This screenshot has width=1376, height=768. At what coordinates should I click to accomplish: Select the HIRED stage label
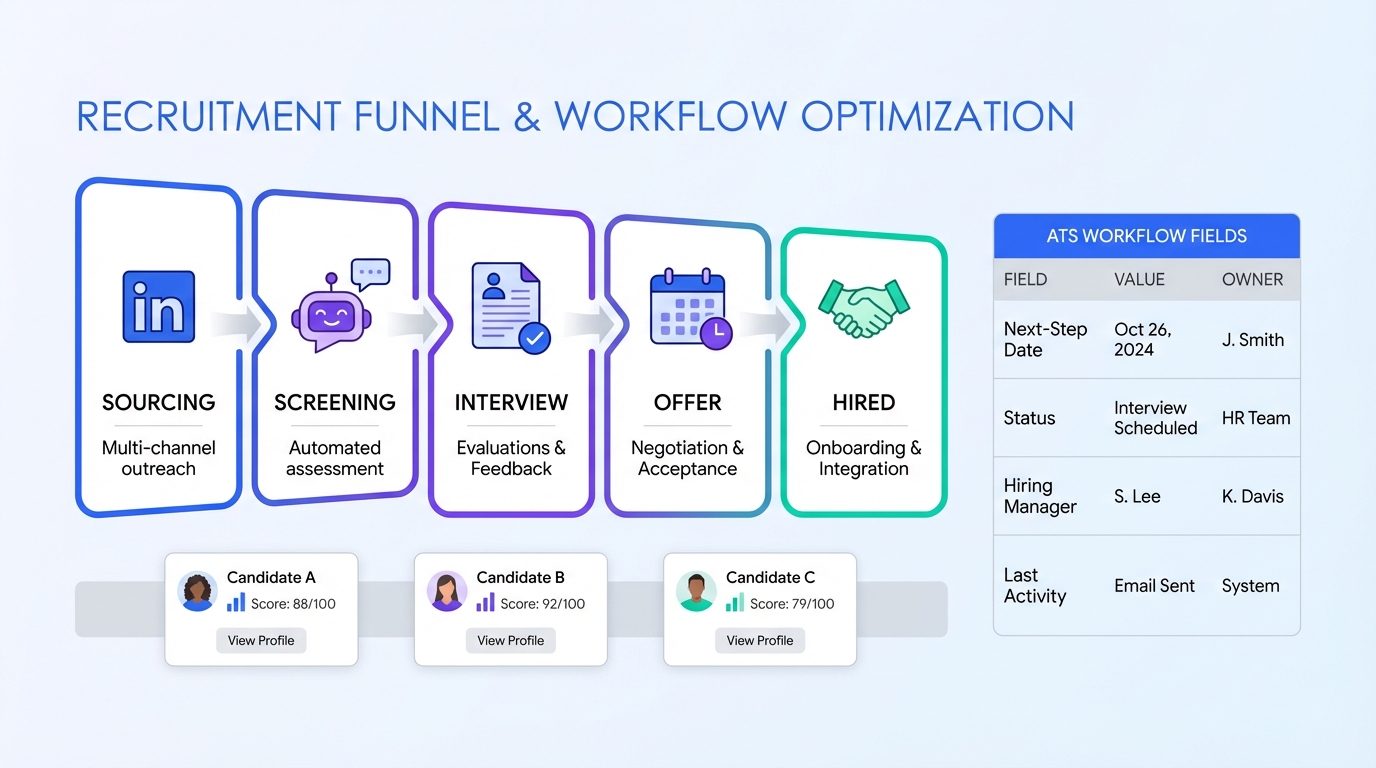(x=864, y=403)
